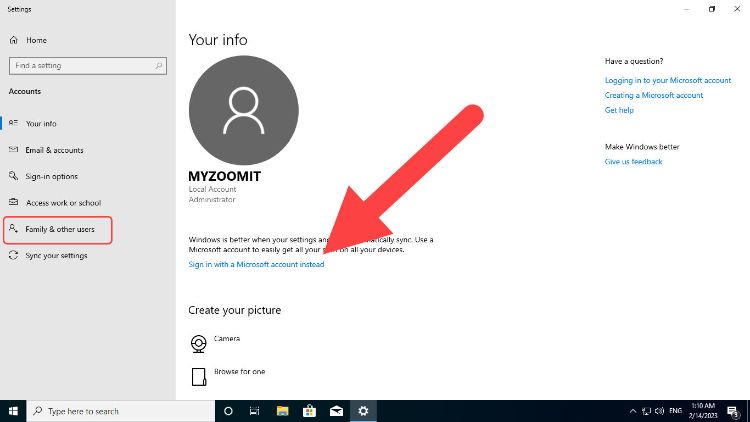Click the Settings gear icon in taskbar
Viewport: 750px width, 422px height.
(364, 411)
